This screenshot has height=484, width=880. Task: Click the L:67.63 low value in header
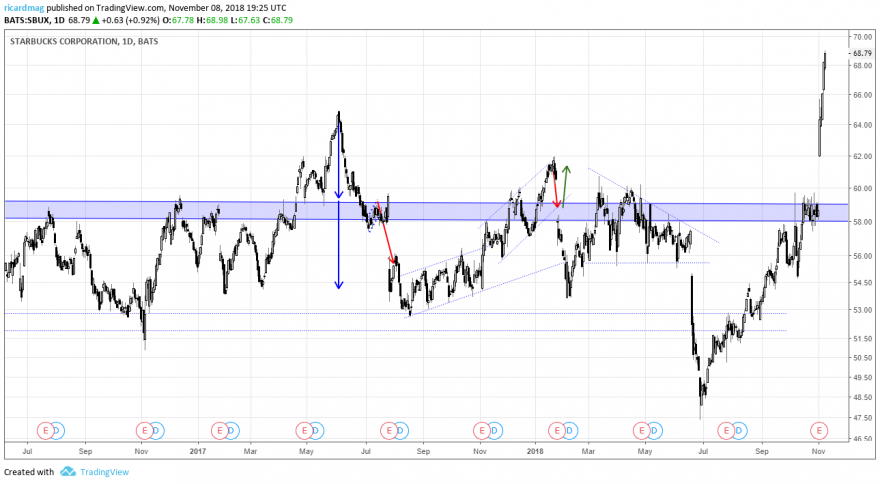245,20
